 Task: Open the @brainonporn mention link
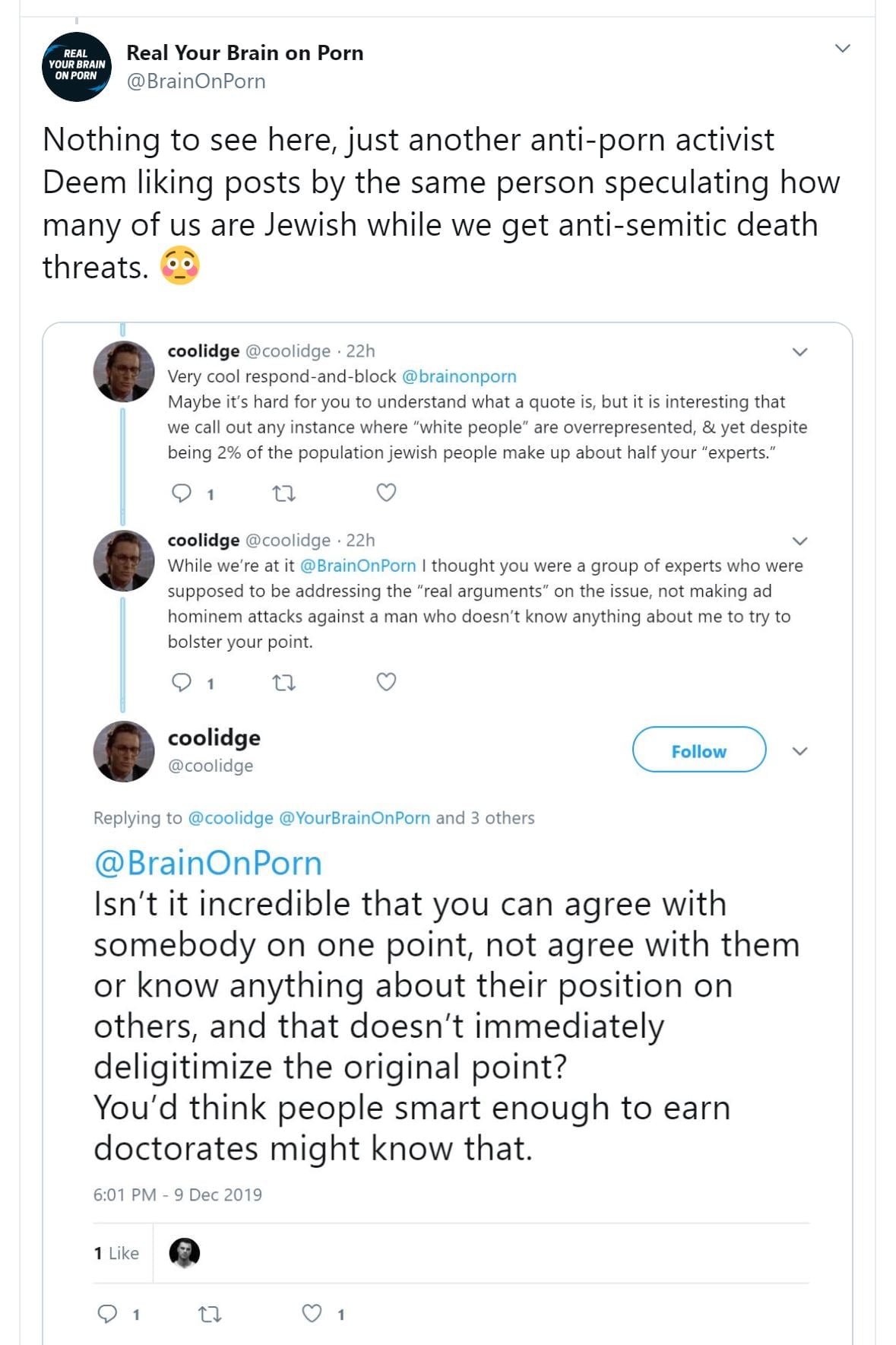pyautogui.click(x=459, y=376)
